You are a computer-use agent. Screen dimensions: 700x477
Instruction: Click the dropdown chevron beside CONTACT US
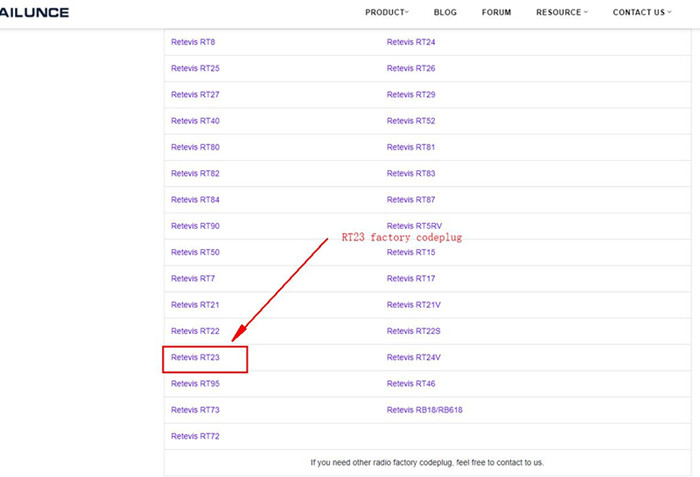pyautogui.click(x=669, y=12)
